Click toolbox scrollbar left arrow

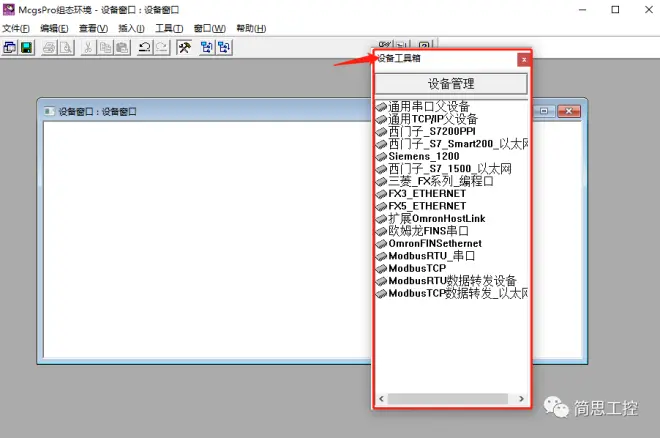[381, 399]
